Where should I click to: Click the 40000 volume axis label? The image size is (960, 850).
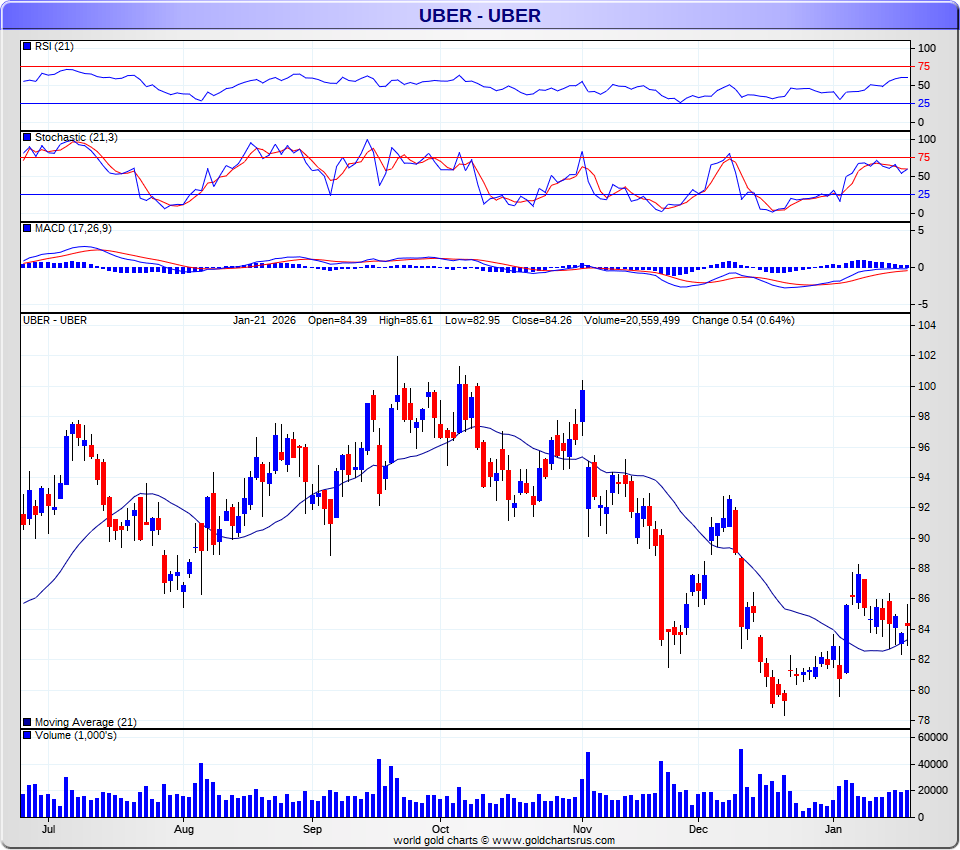[932, 764]
